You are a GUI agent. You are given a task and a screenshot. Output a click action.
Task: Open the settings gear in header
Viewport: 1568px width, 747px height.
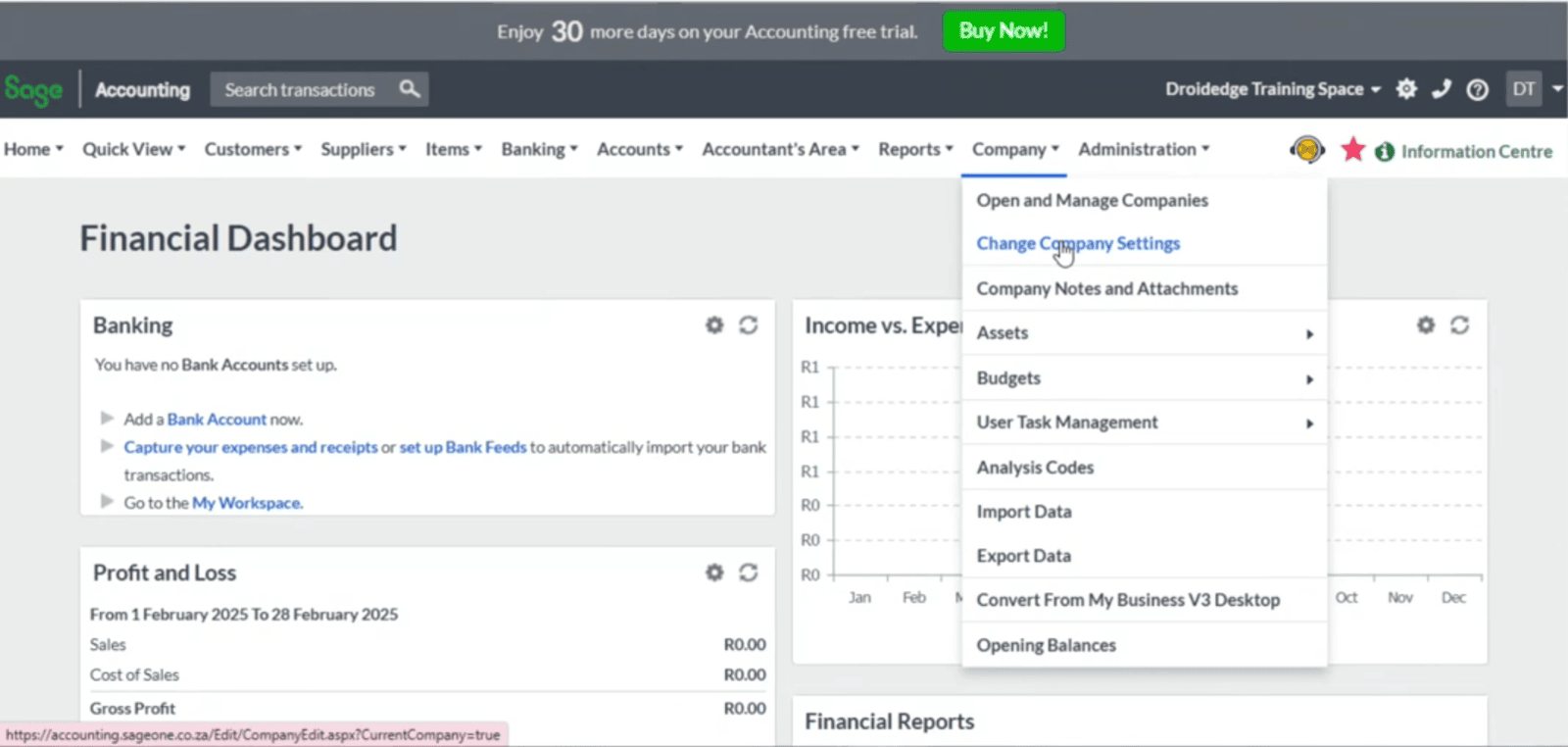click(1406, 89)
